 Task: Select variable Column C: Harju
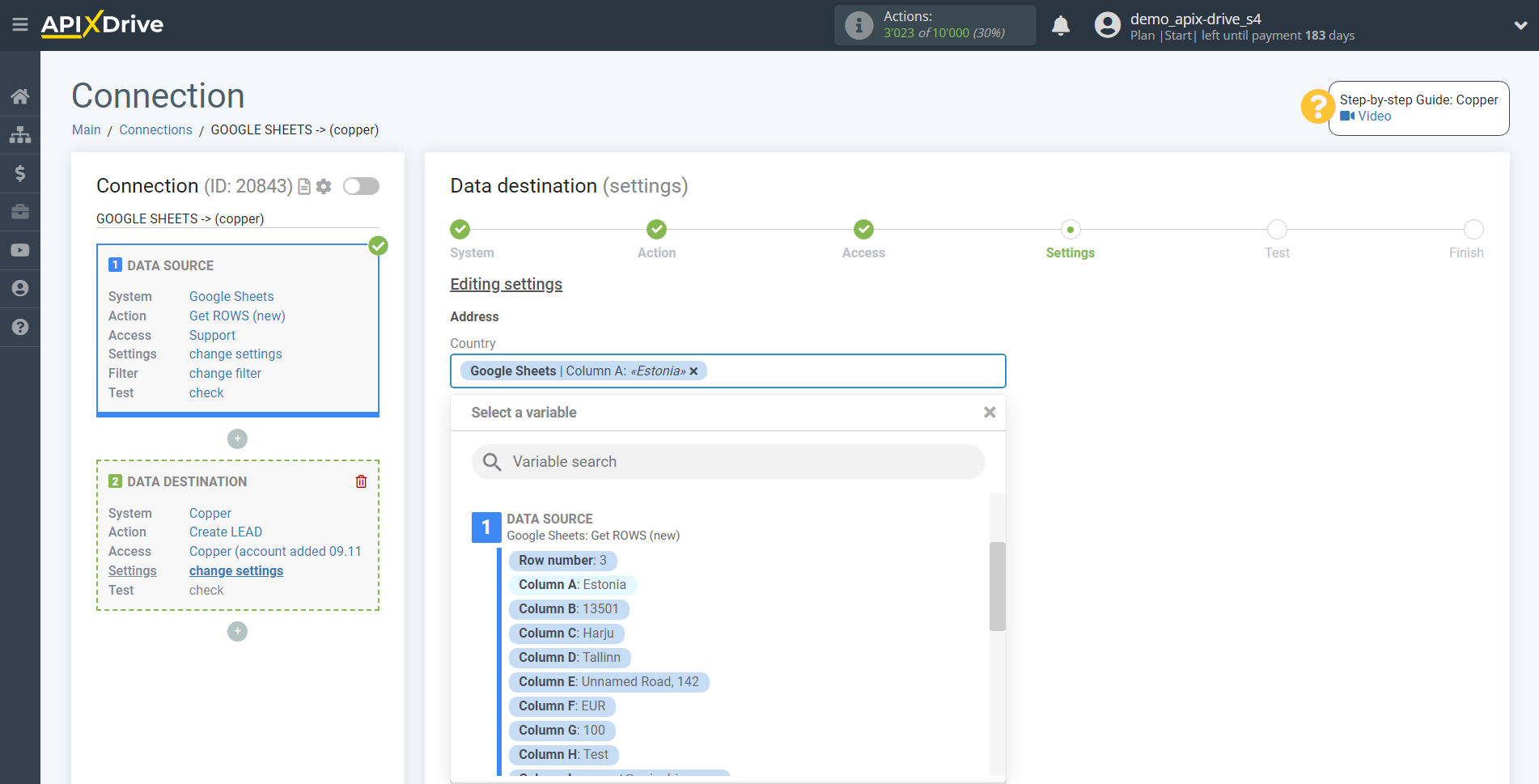(566, 634)
